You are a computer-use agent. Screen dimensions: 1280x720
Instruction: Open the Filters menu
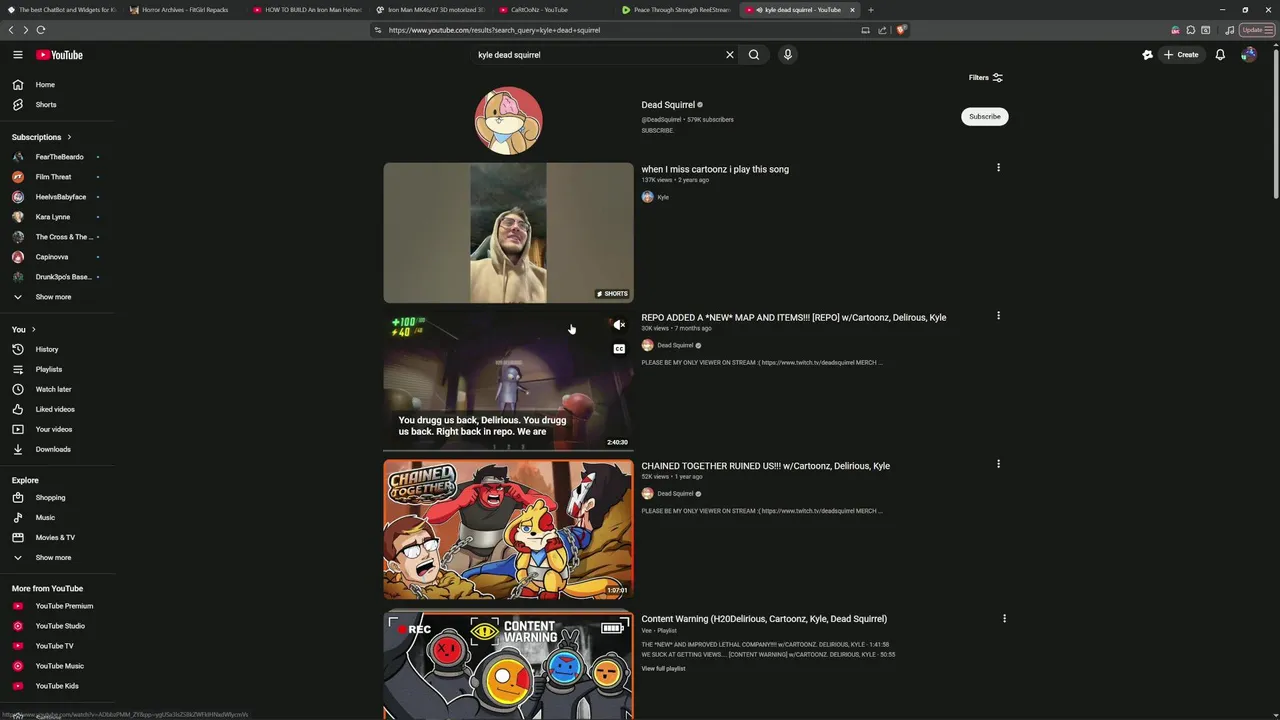point(985,77)
